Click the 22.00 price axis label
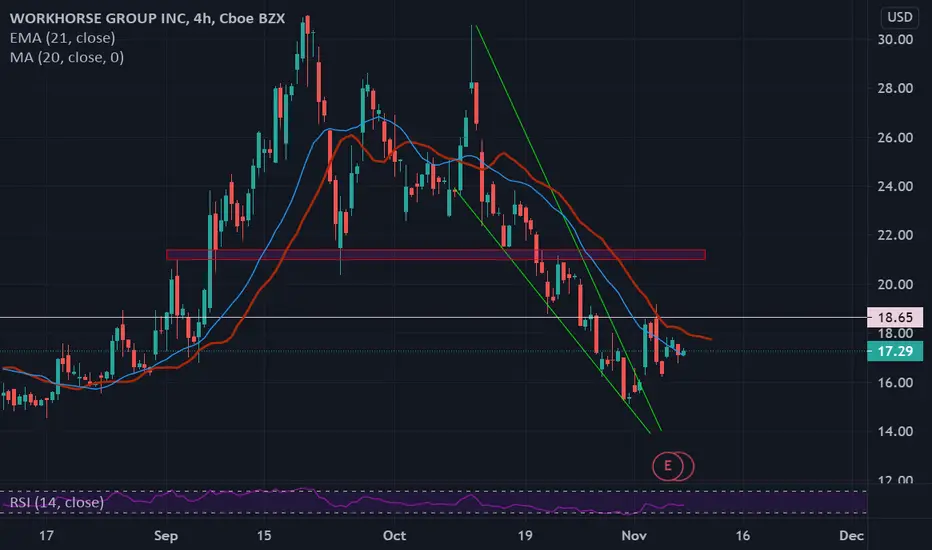Viewport: 932px width, 550px height. coord(895,235)
